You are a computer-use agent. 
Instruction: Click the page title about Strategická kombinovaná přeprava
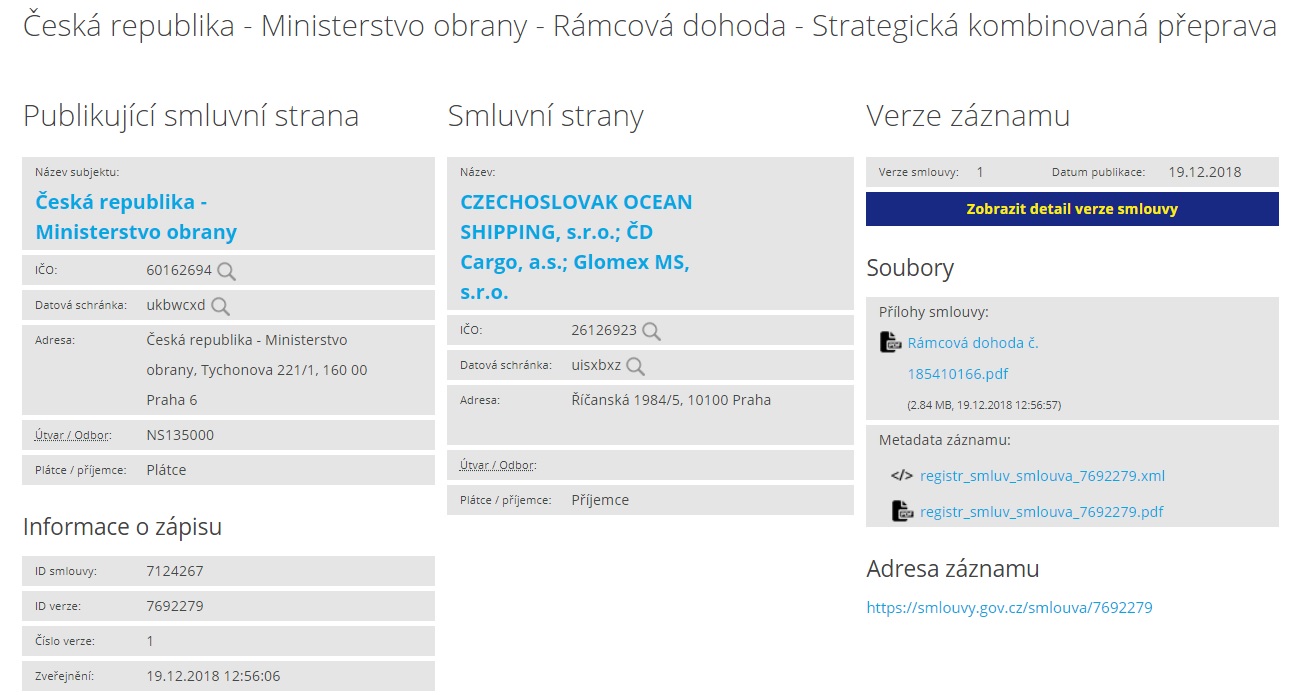tap(650, 27)
